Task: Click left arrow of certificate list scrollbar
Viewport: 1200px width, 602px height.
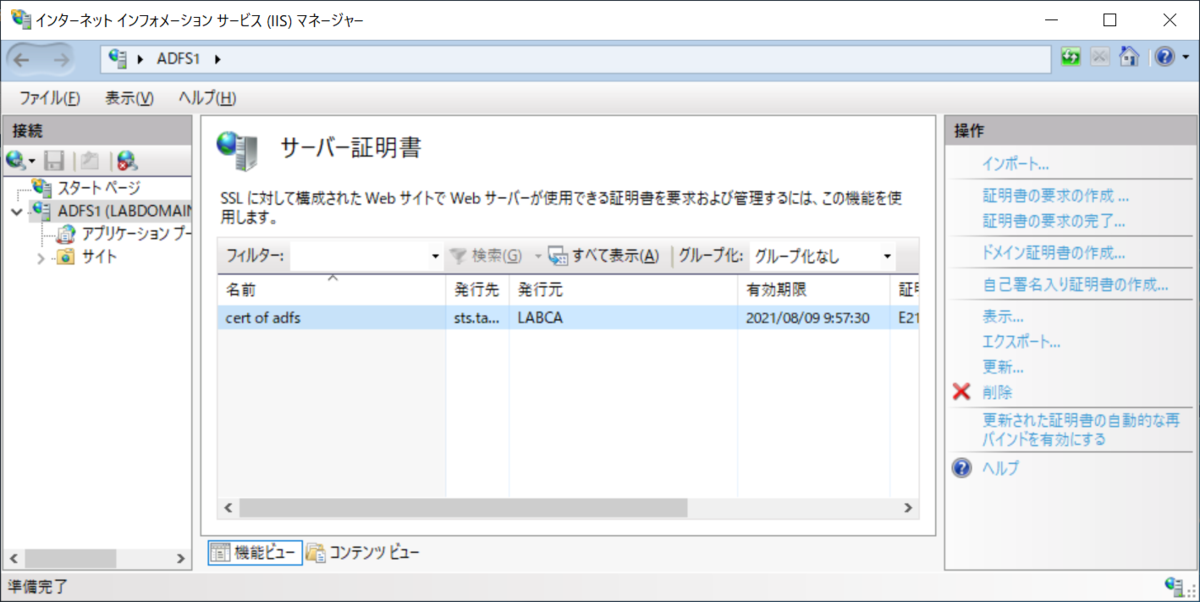Action: [228, 507]
